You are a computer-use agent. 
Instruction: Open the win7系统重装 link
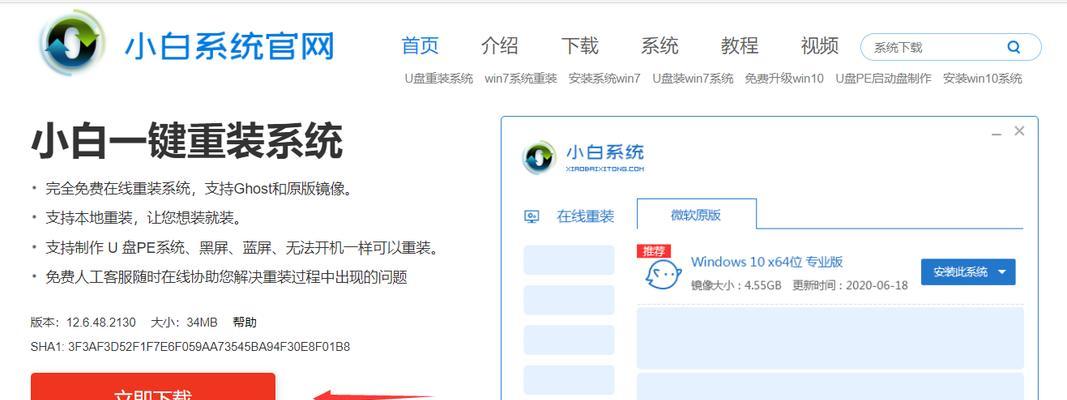click(521, 78)
